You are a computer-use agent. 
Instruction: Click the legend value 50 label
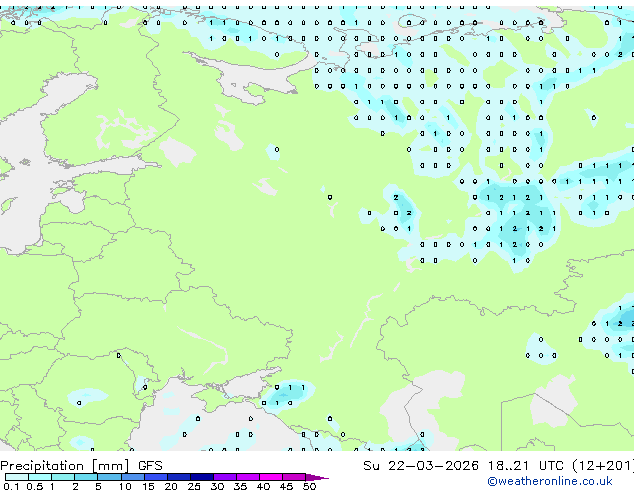click(x=310, y=486)
